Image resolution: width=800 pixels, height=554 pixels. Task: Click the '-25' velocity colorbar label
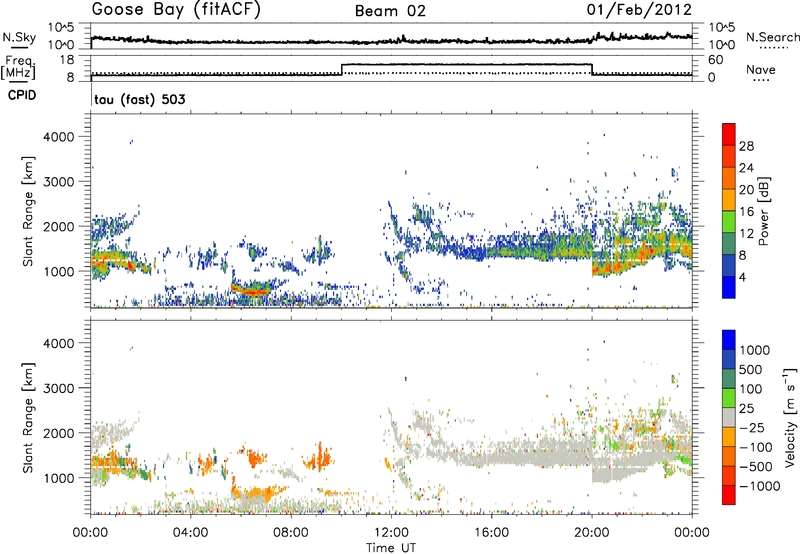[752, 428]
